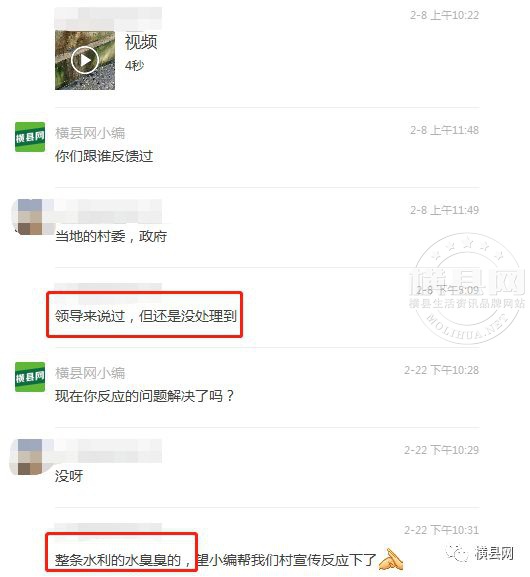The width and height of the screenshot is (530, 577).
Task: Open the pixelated user avatar above 没呀
Action: point(29,457)
